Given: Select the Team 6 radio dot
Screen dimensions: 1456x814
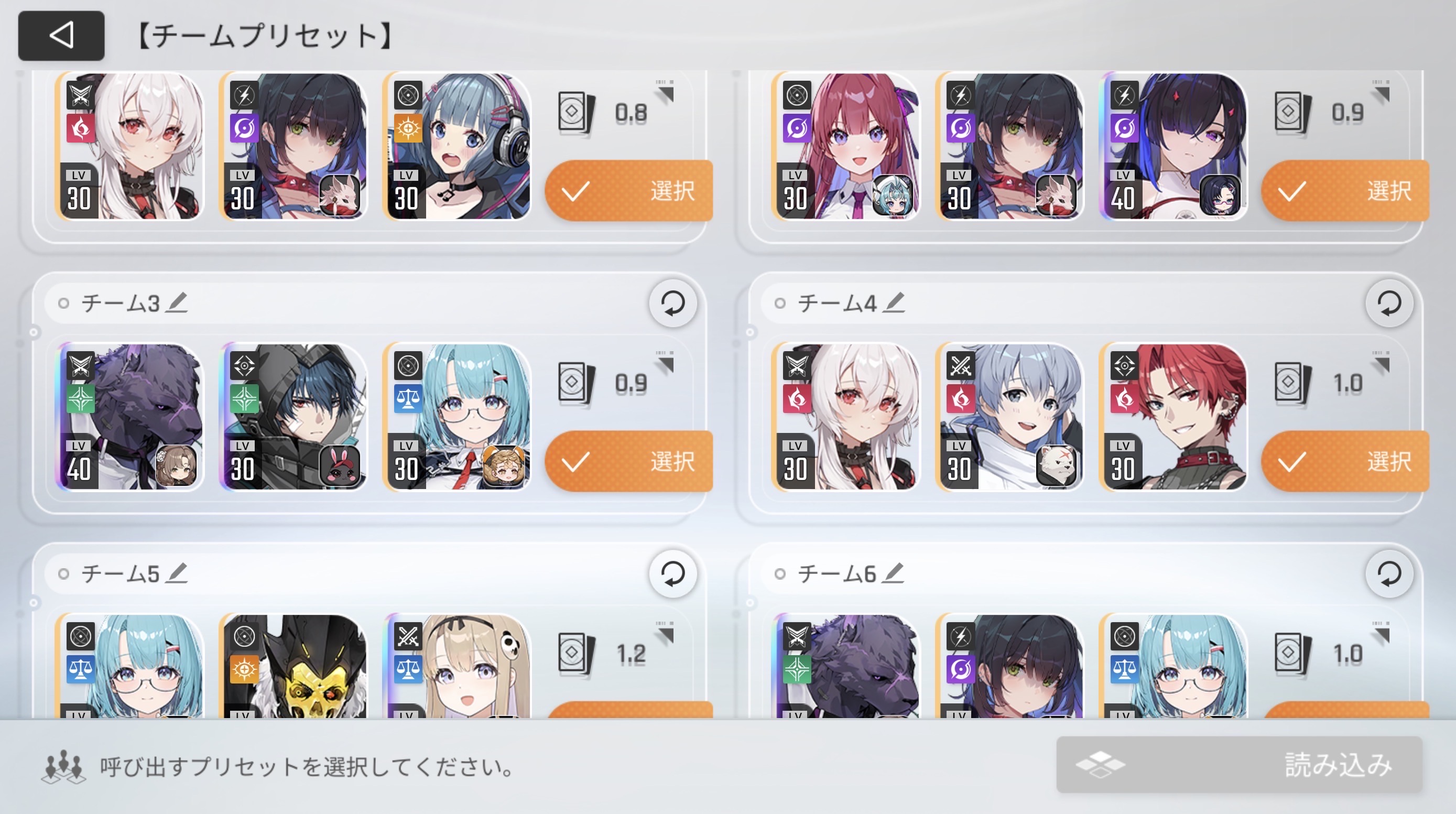Looking at the screenshot, I should point(780,574).
